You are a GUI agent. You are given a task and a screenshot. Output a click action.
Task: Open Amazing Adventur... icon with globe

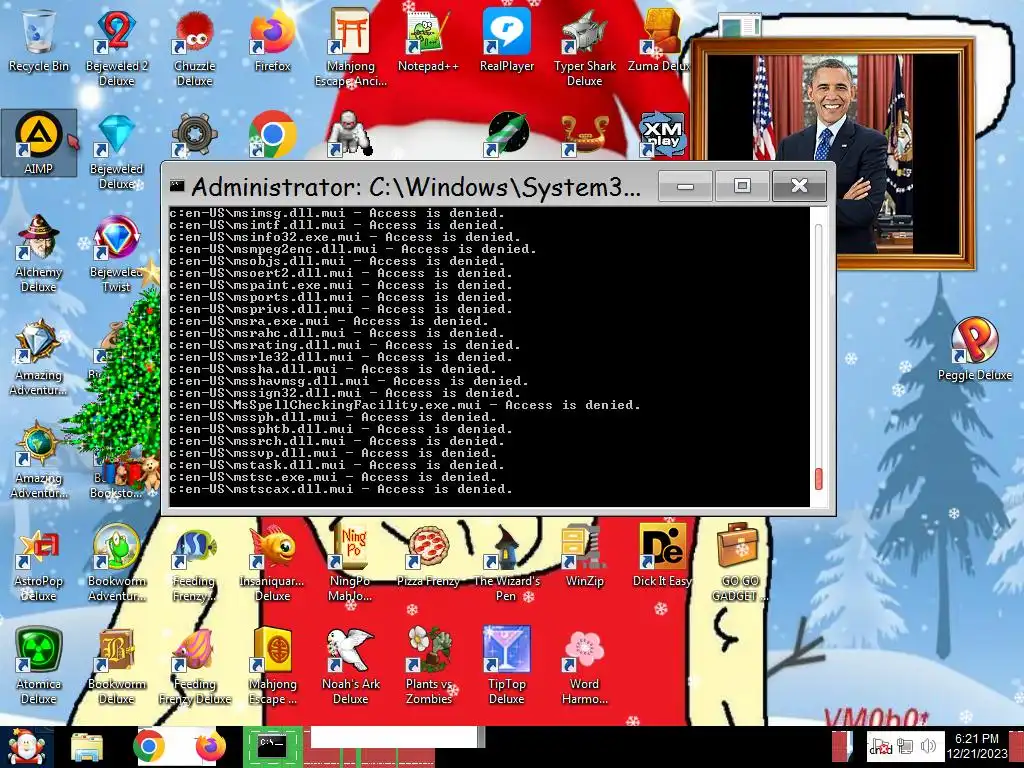[39, 460]
